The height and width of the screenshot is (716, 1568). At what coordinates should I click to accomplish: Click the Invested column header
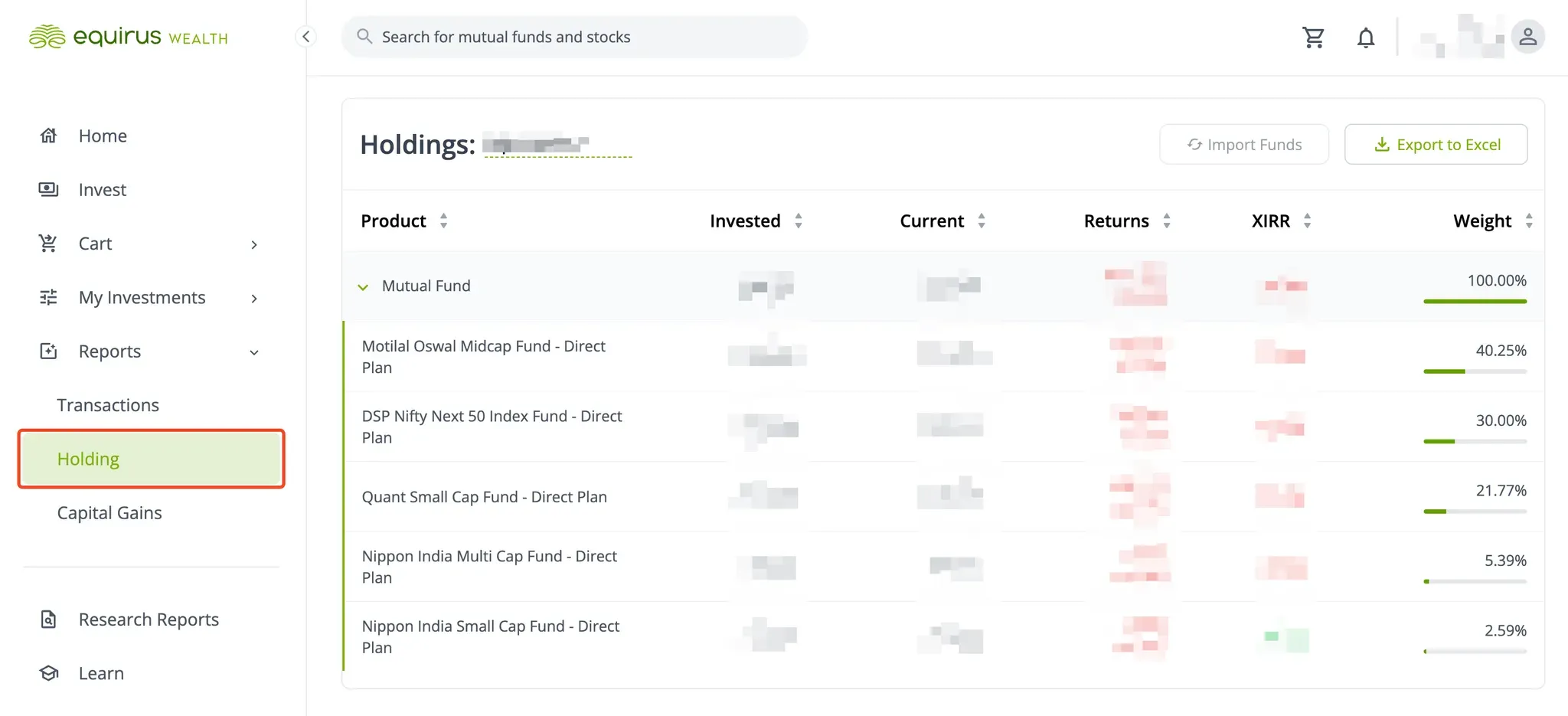tap(745, 221)
